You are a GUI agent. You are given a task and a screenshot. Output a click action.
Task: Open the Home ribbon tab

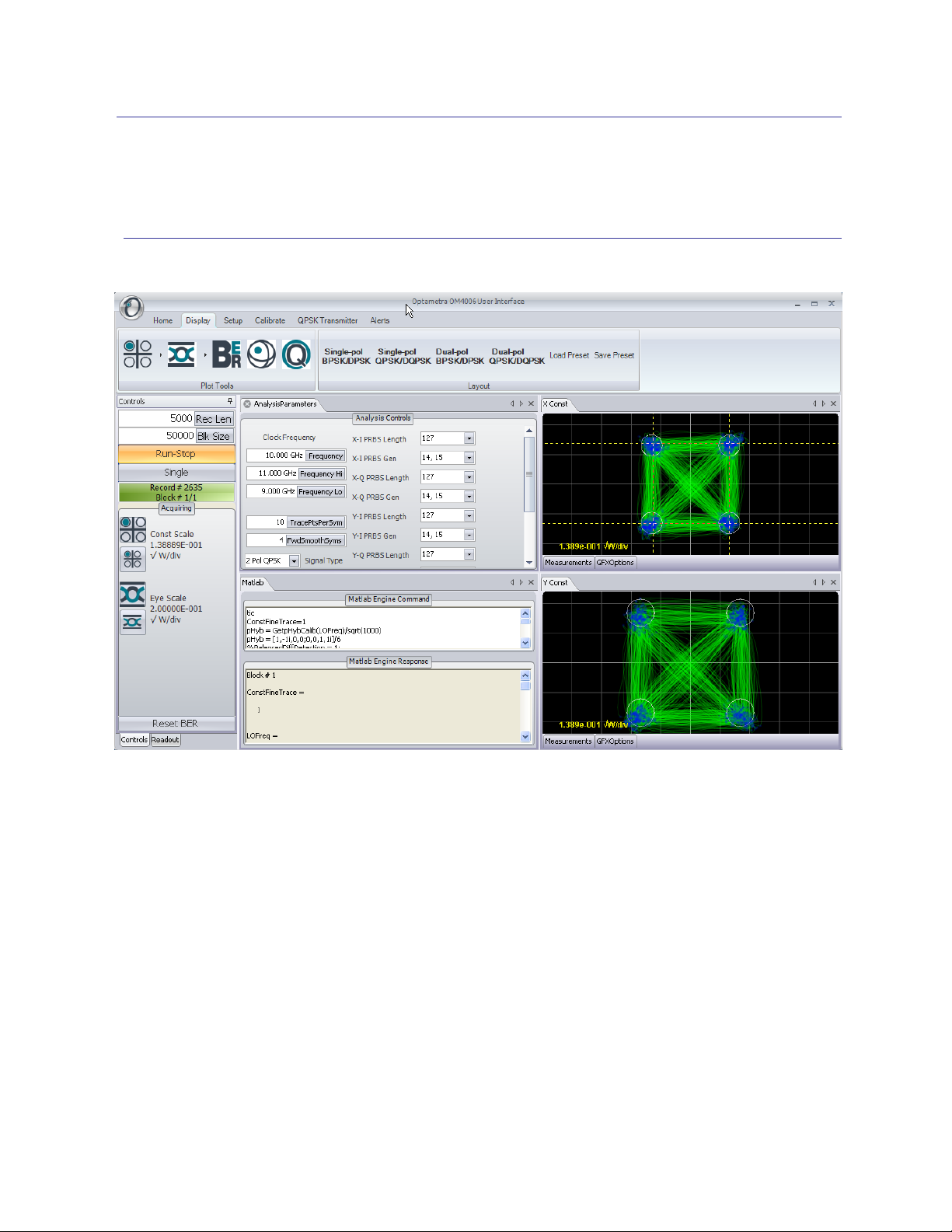(x=163, y=320)
